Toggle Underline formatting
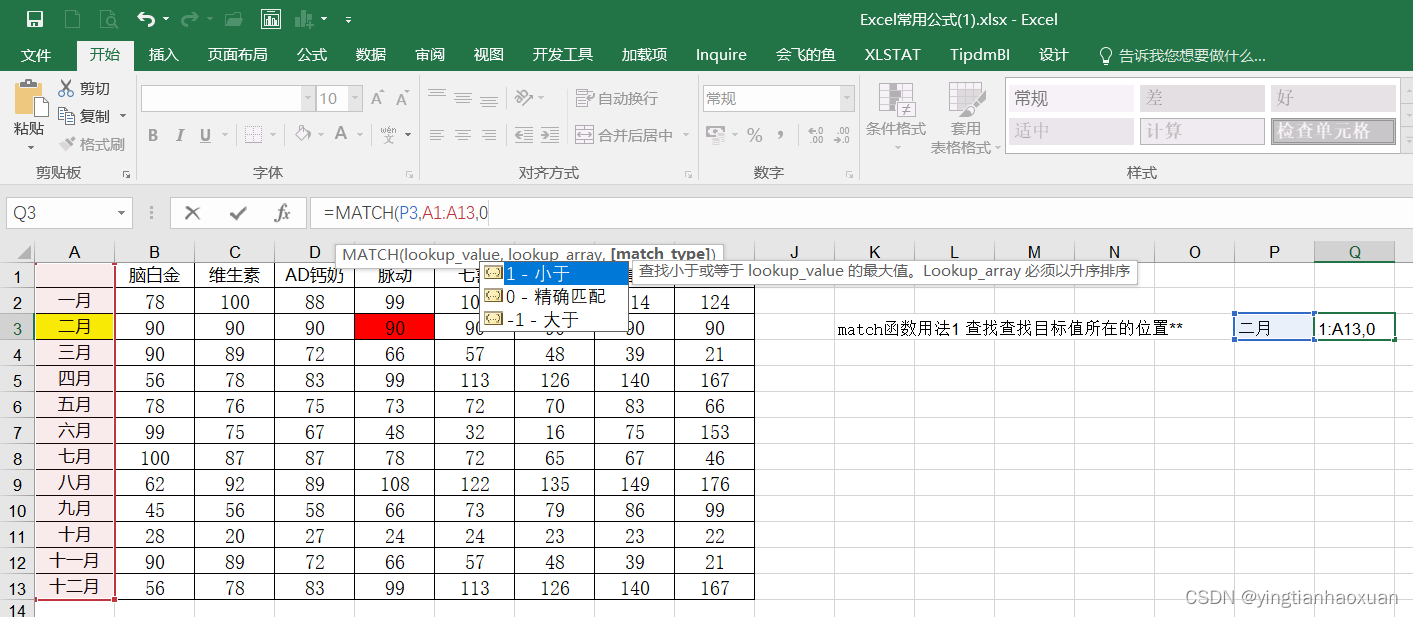This screenshot has height=617, width=1413. [x=205, y=135]
